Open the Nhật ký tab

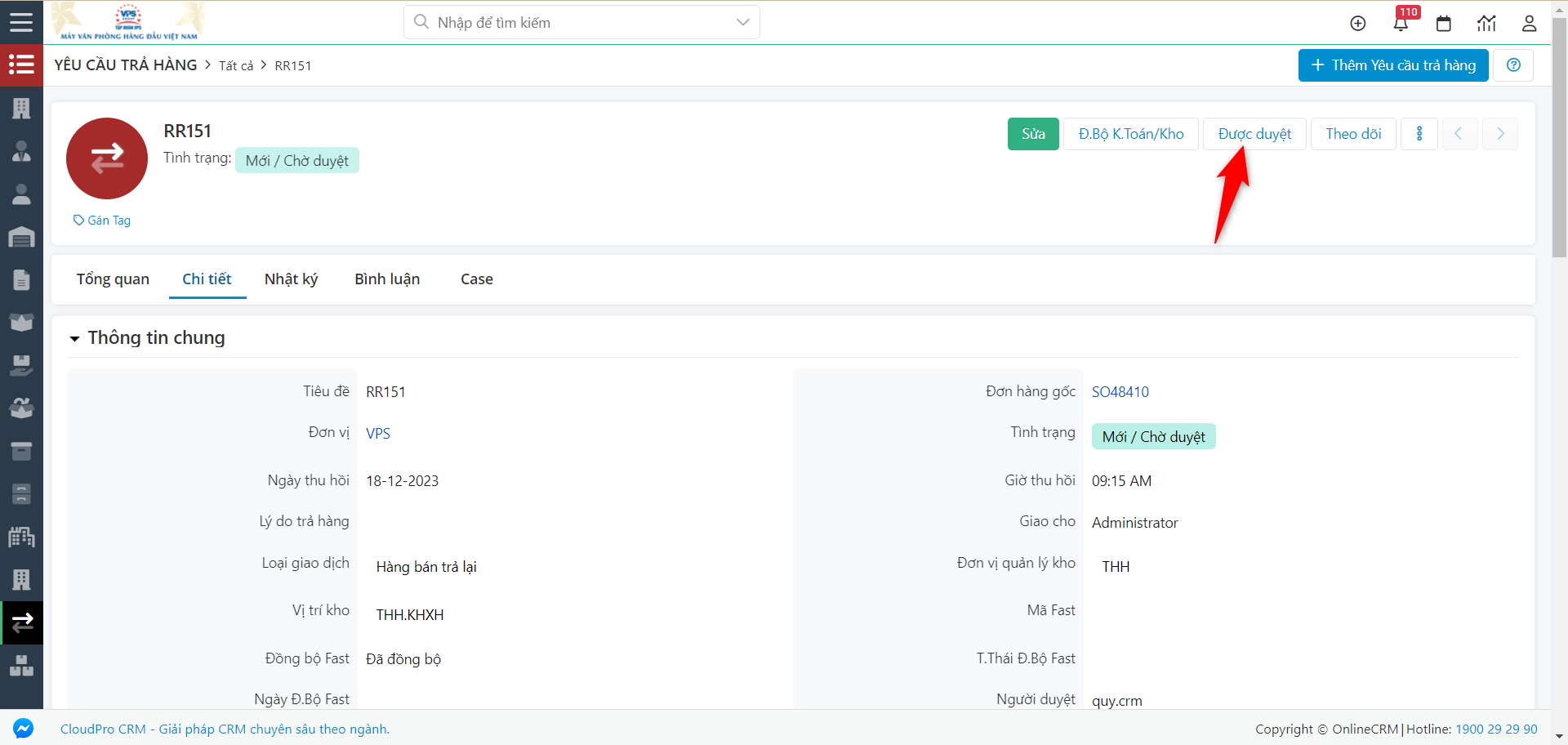(x=291, y=279)
